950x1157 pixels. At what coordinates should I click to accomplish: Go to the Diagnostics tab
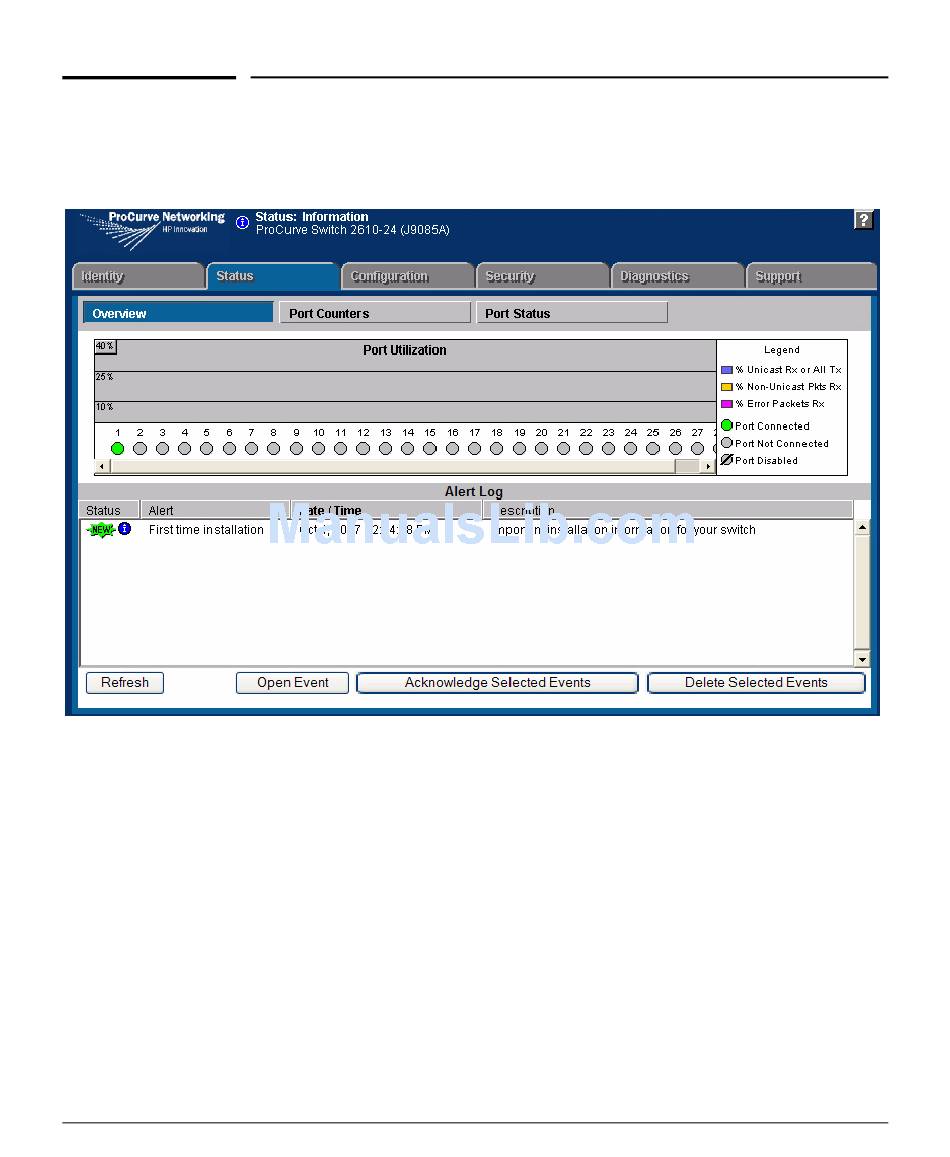pyautogui.click(x=678, y=276)
